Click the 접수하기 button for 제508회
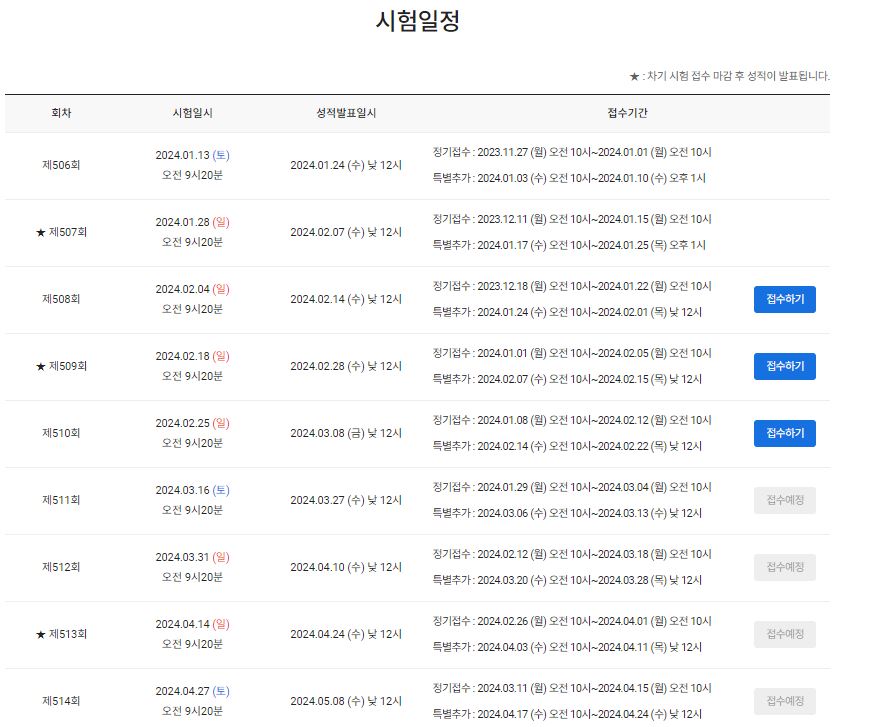 click(x=784, y=299)
